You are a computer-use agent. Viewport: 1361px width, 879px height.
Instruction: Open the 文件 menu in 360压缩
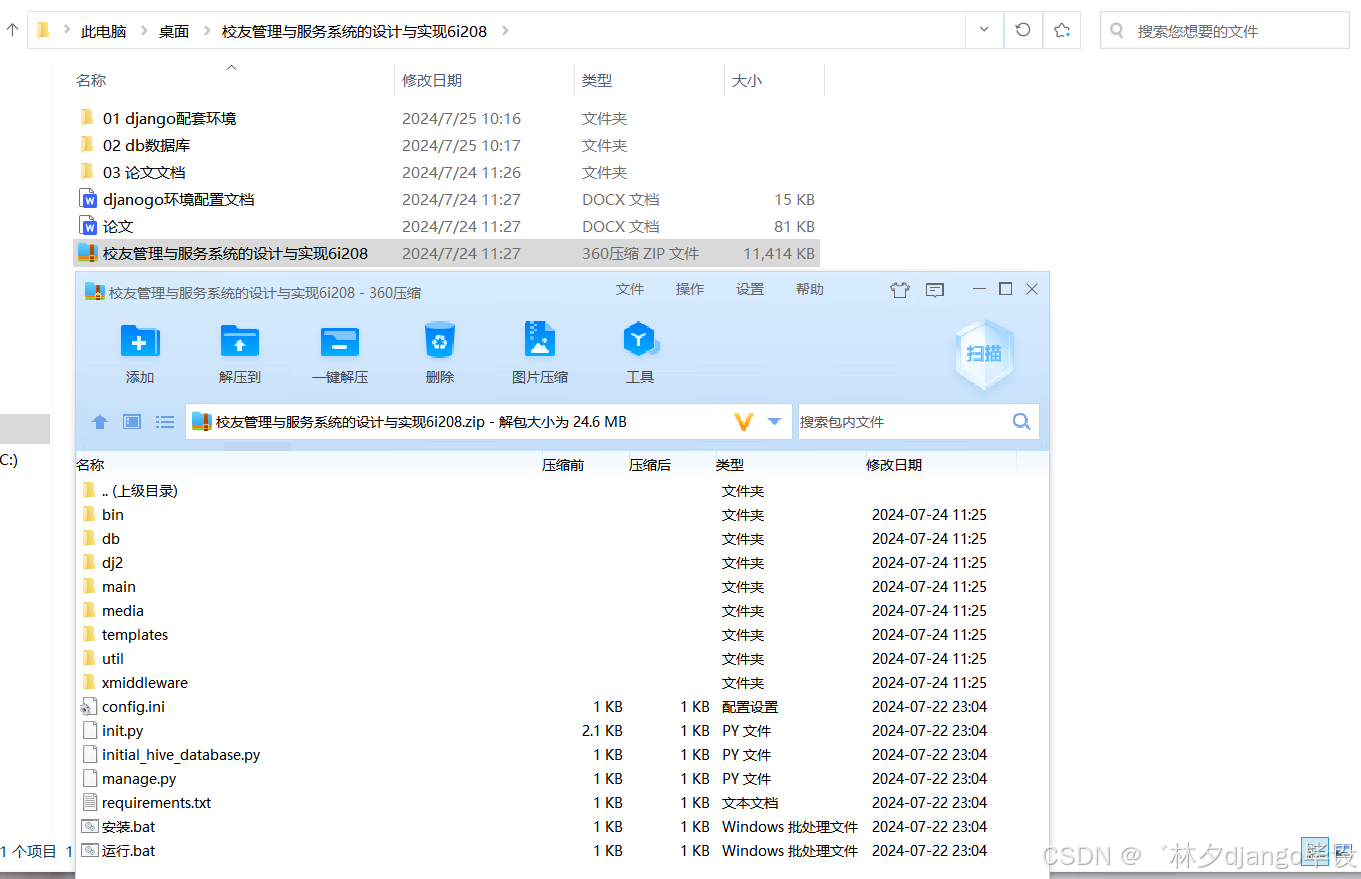[x=630, y=289]
